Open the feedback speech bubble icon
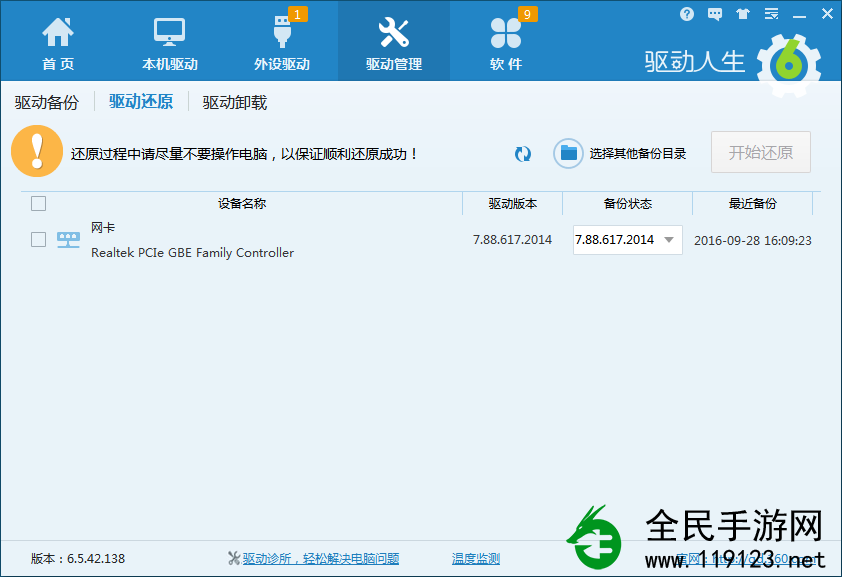Screen dimensions: 842x577 coord(713,13)
